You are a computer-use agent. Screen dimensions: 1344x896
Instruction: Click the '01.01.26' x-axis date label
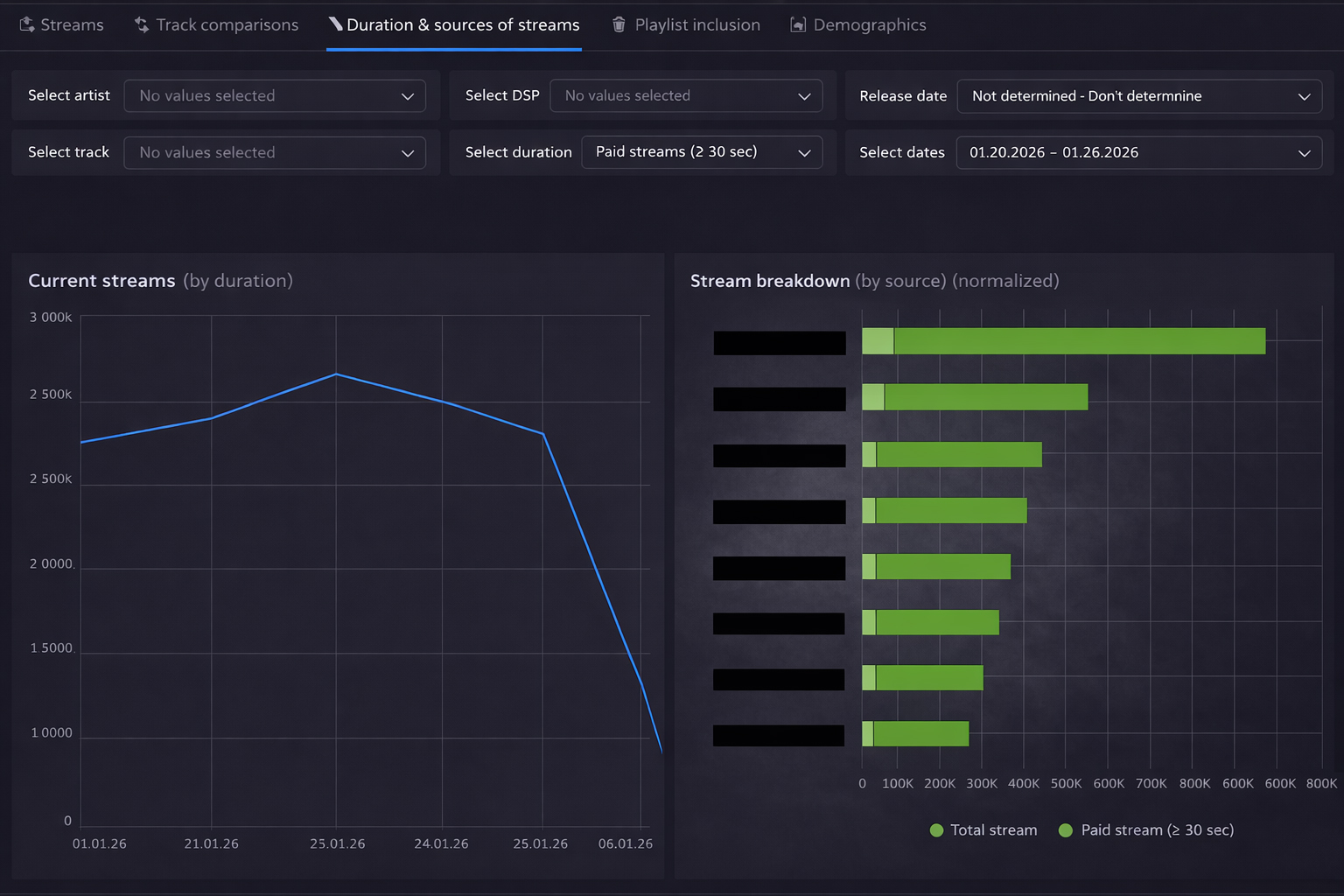coord(99,843)
